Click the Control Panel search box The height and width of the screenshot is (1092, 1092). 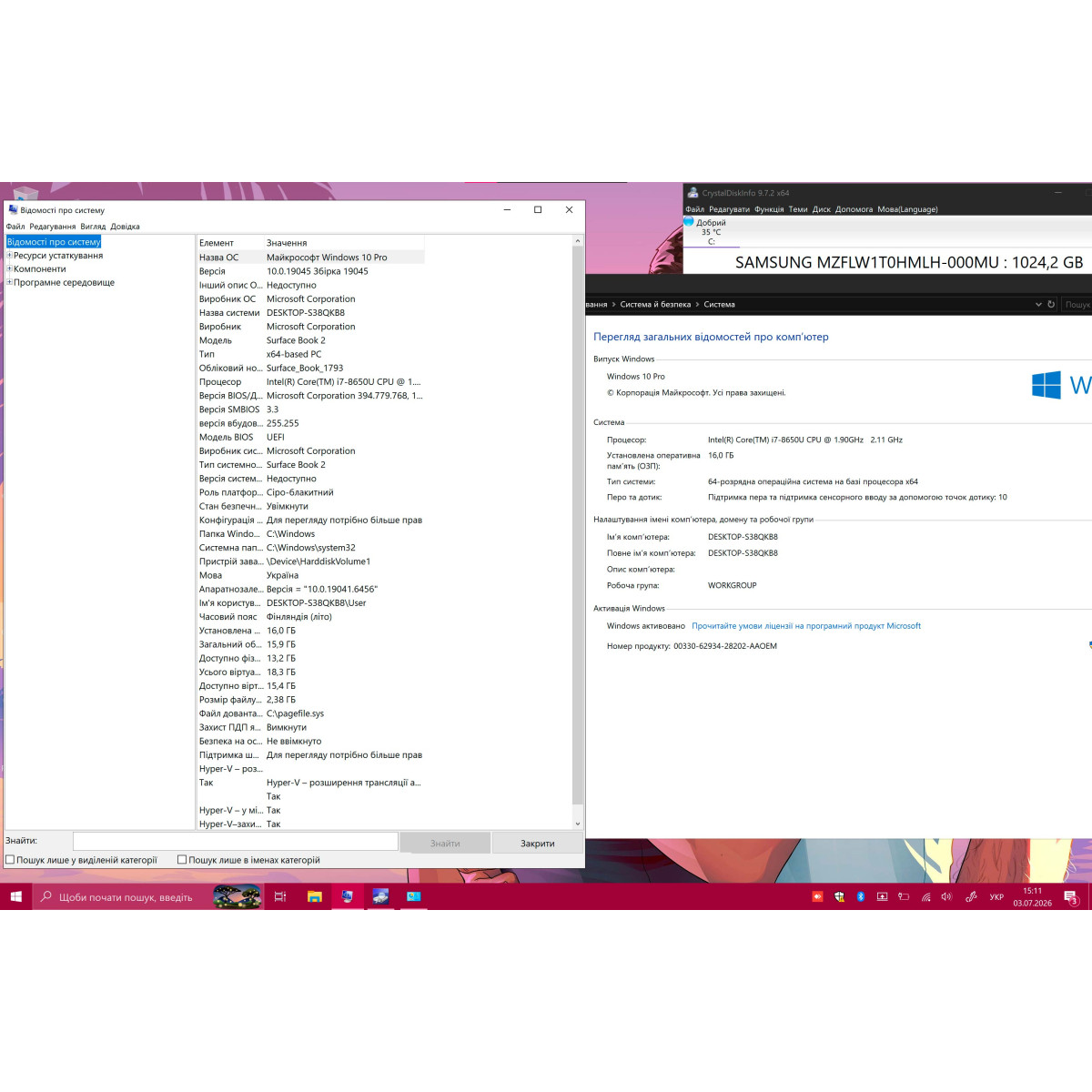coord(1077,305)
